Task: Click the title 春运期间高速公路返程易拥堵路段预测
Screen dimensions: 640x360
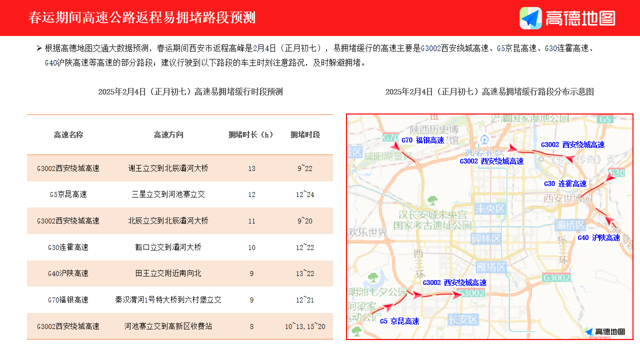Action: coord(142,18)
